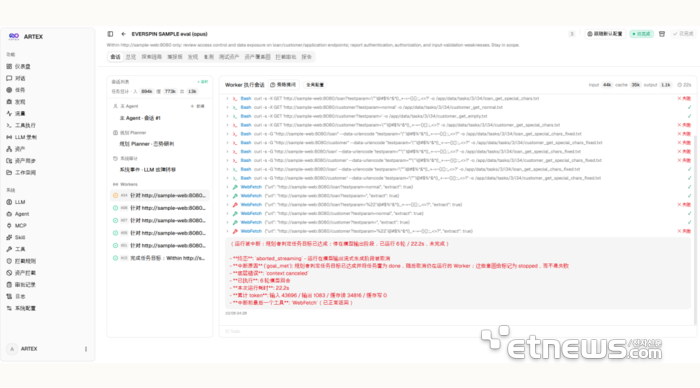Open 发现 findings in the sidebar
This screenshot has height=388, width=700.
click(16, 102)
